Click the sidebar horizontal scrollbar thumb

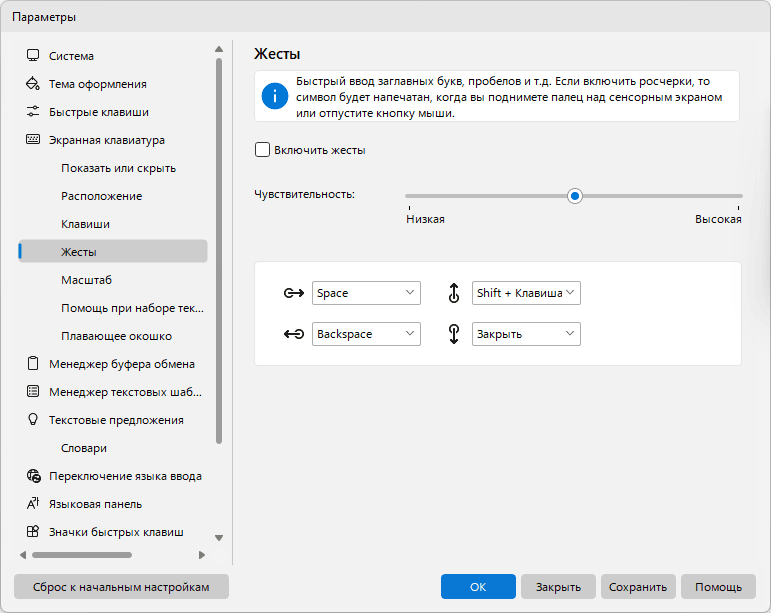82,555
